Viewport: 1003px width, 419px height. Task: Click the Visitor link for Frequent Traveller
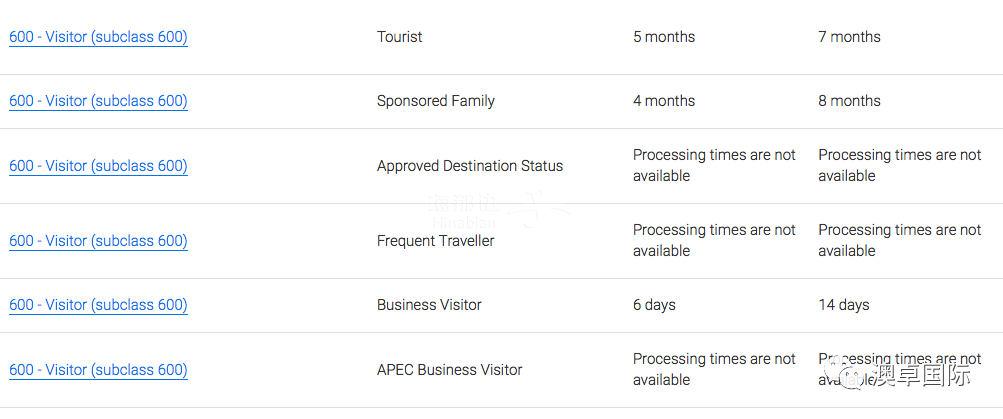[98, 241]
